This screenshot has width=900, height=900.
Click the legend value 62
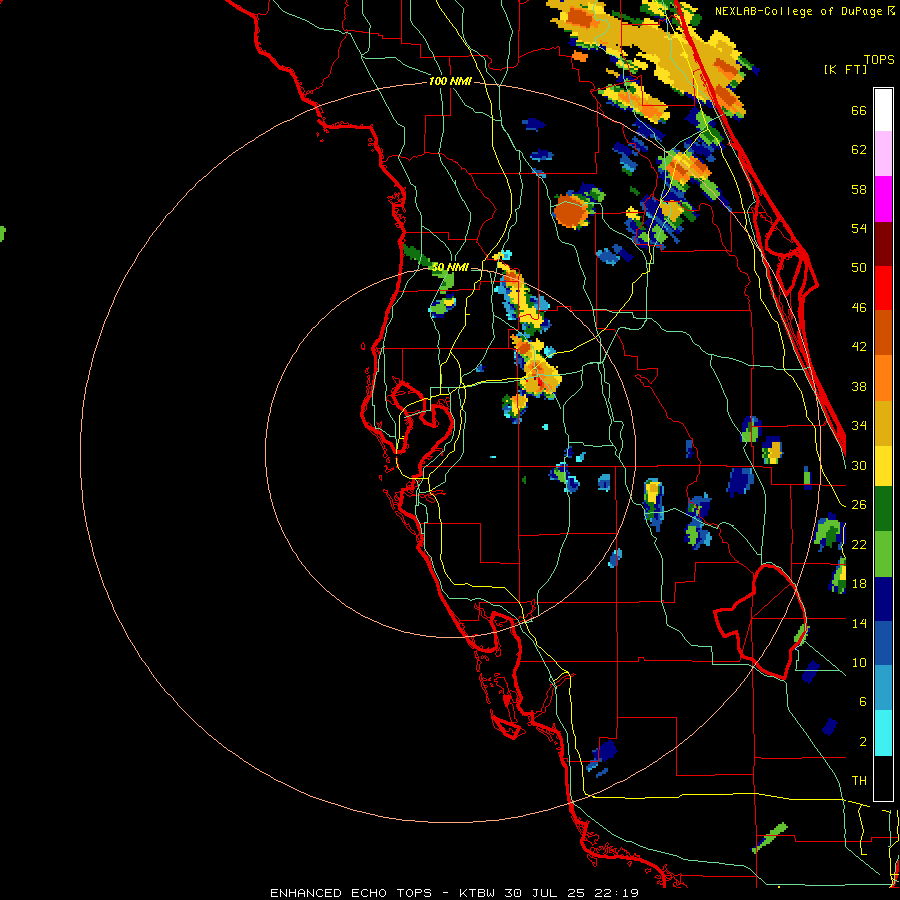pyautogui.click(x=859, y=150)
